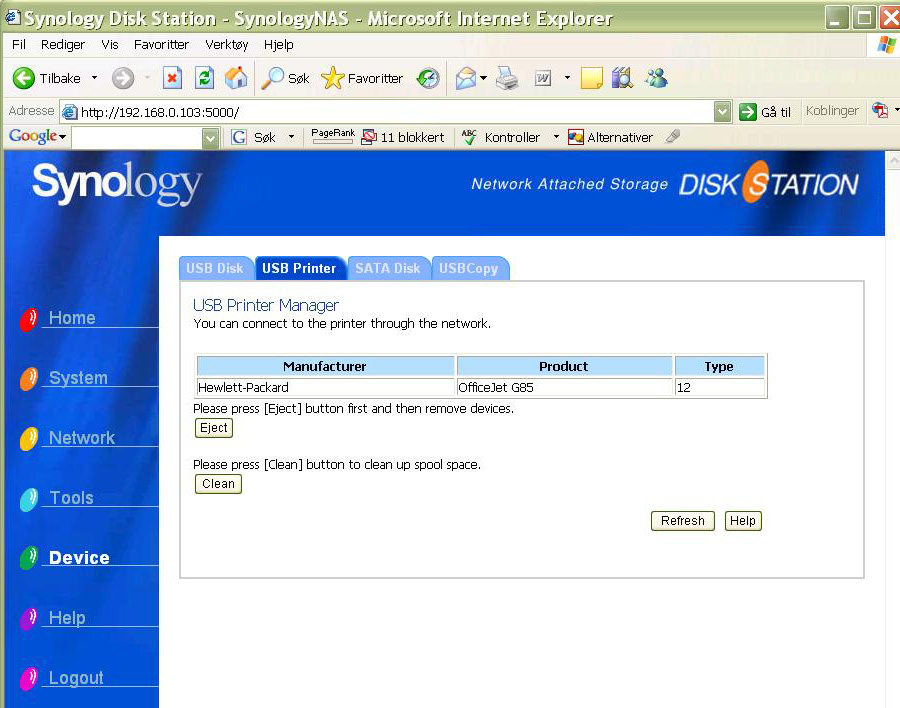This screenshot has height=708, width=900.
Task: Open the Søk search magnifier in toolbar
Action: pos(285,78)
